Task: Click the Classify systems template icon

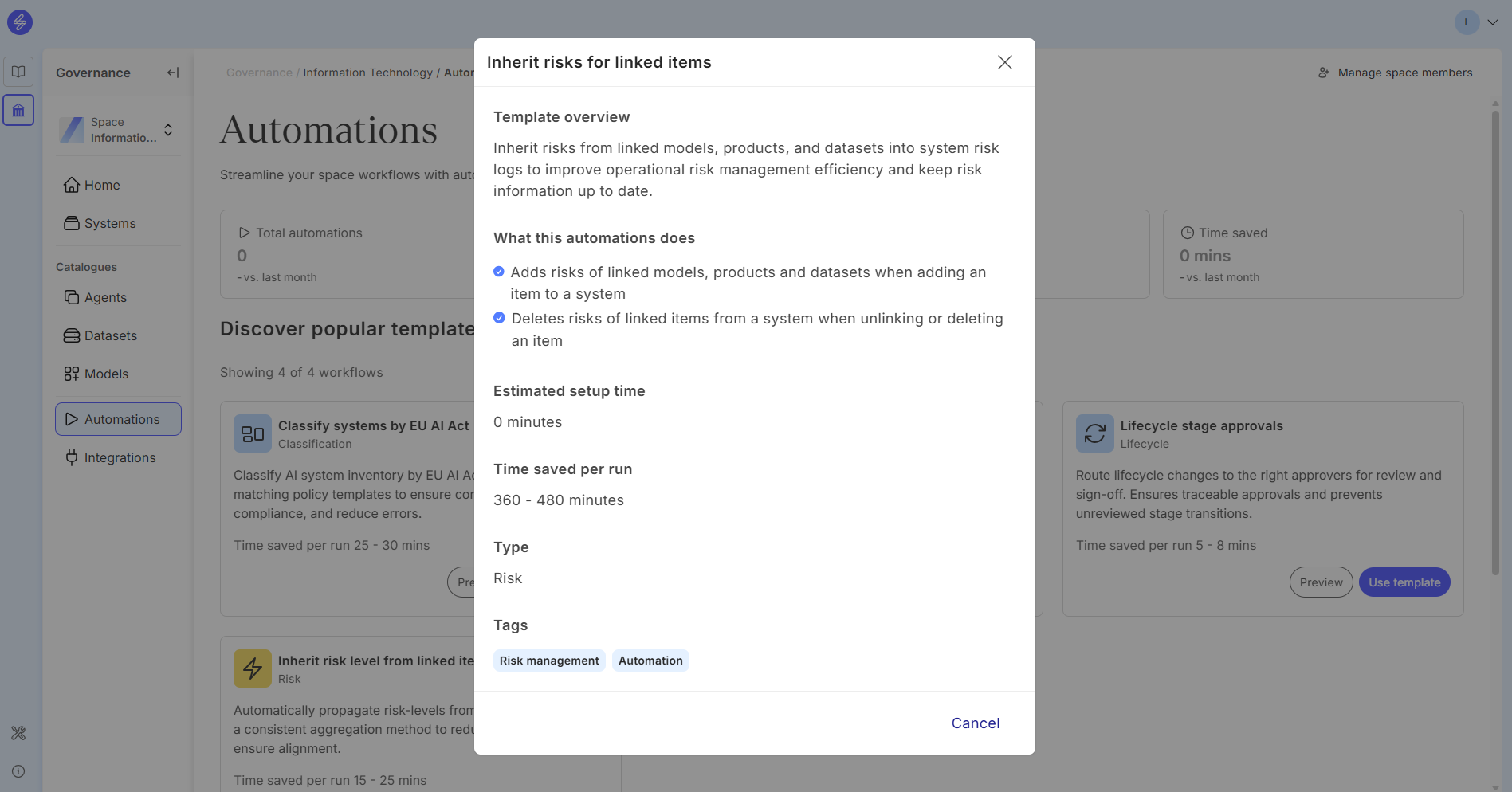Action: (x=253, y=433)
